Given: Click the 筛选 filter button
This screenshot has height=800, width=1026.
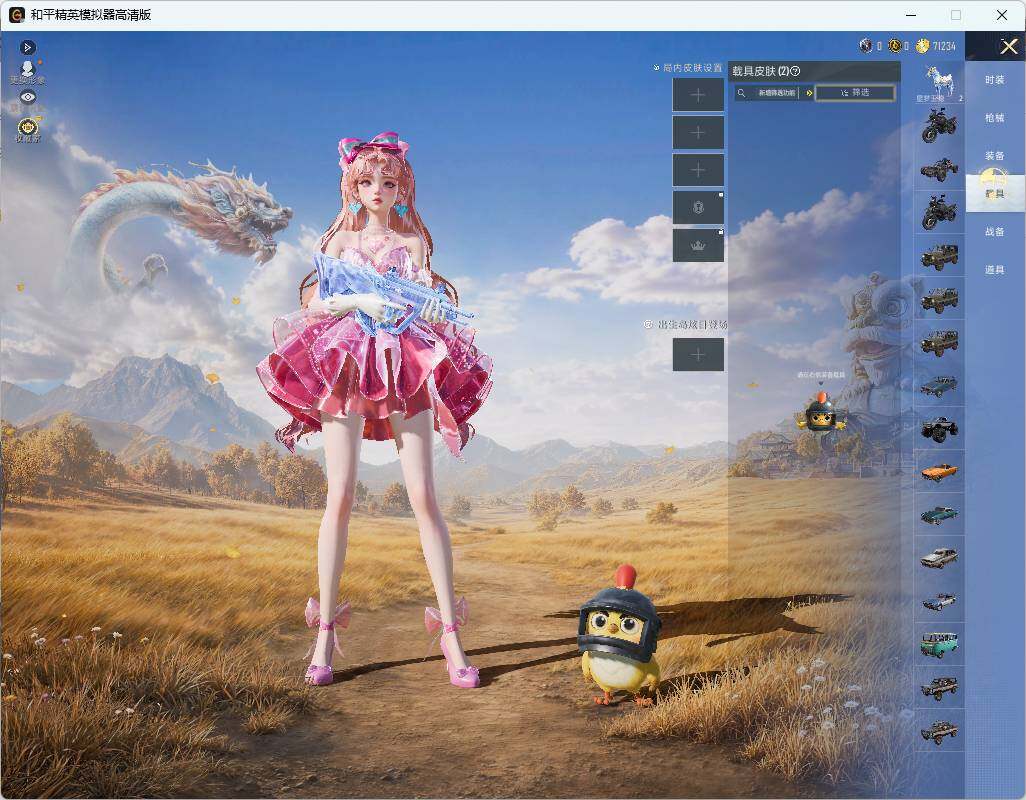Looking at the screenshot, I should (855, 93).
